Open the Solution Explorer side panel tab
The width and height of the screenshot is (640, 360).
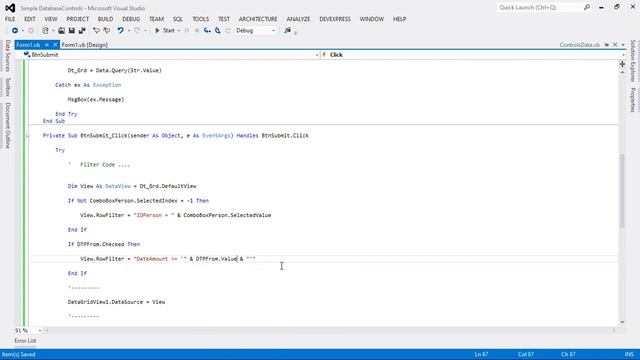[x=633, y=61]
